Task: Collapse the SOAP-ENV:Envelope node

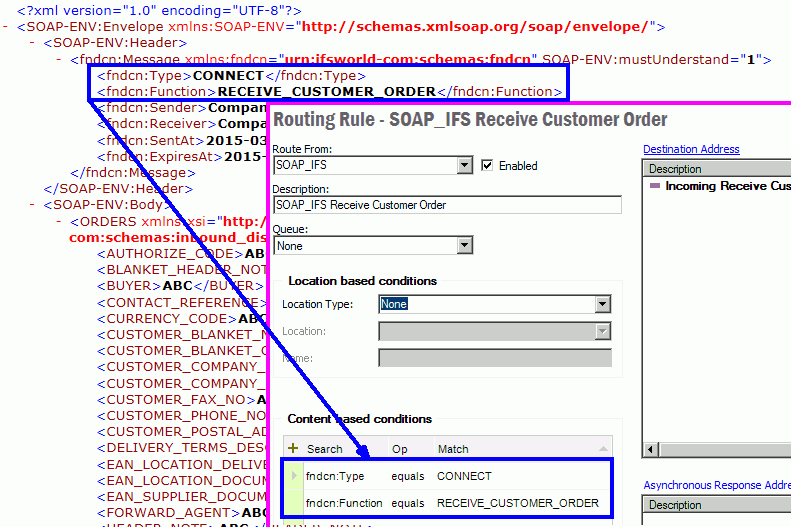Action: coord(8,27)
